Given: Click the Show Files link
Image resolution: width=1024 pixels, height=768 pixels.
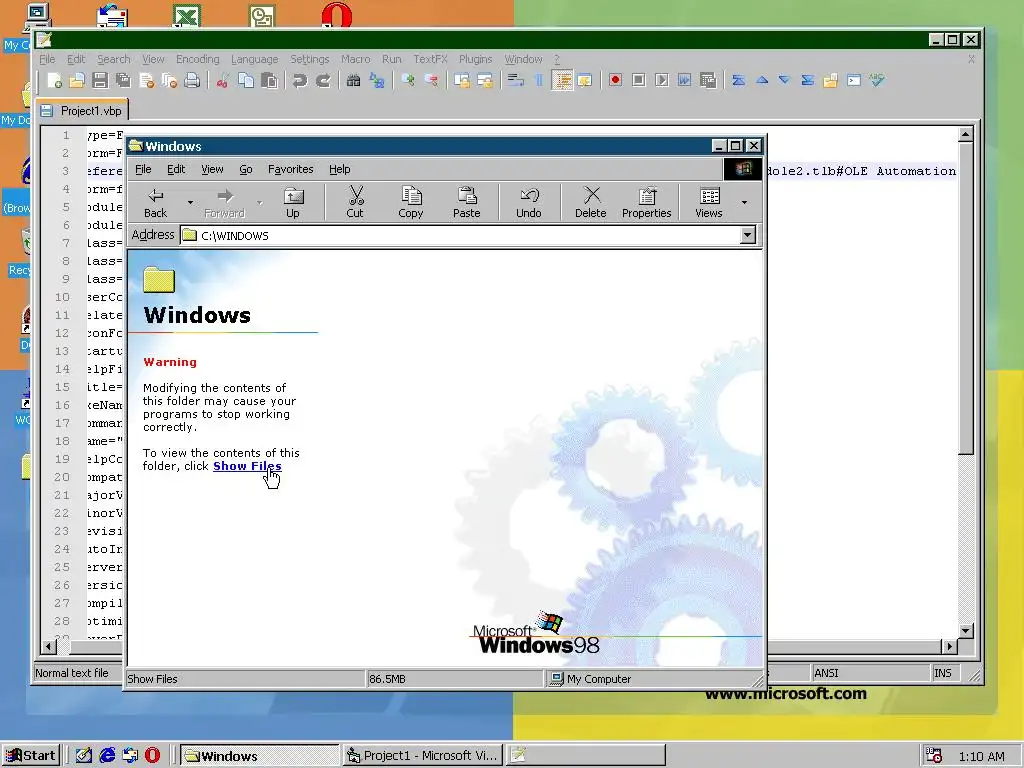Looking at the screenshot, I should tap(248, 466).
